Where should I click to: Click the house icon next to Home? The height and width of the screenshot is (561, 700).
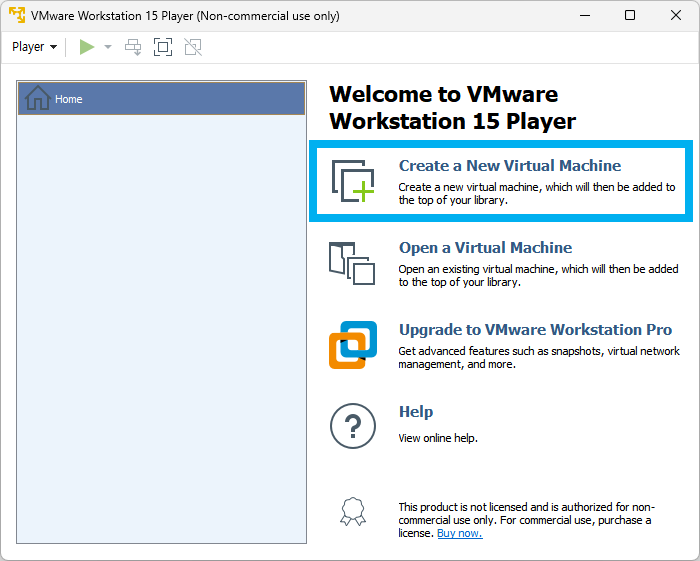click(x=38, y=98)
